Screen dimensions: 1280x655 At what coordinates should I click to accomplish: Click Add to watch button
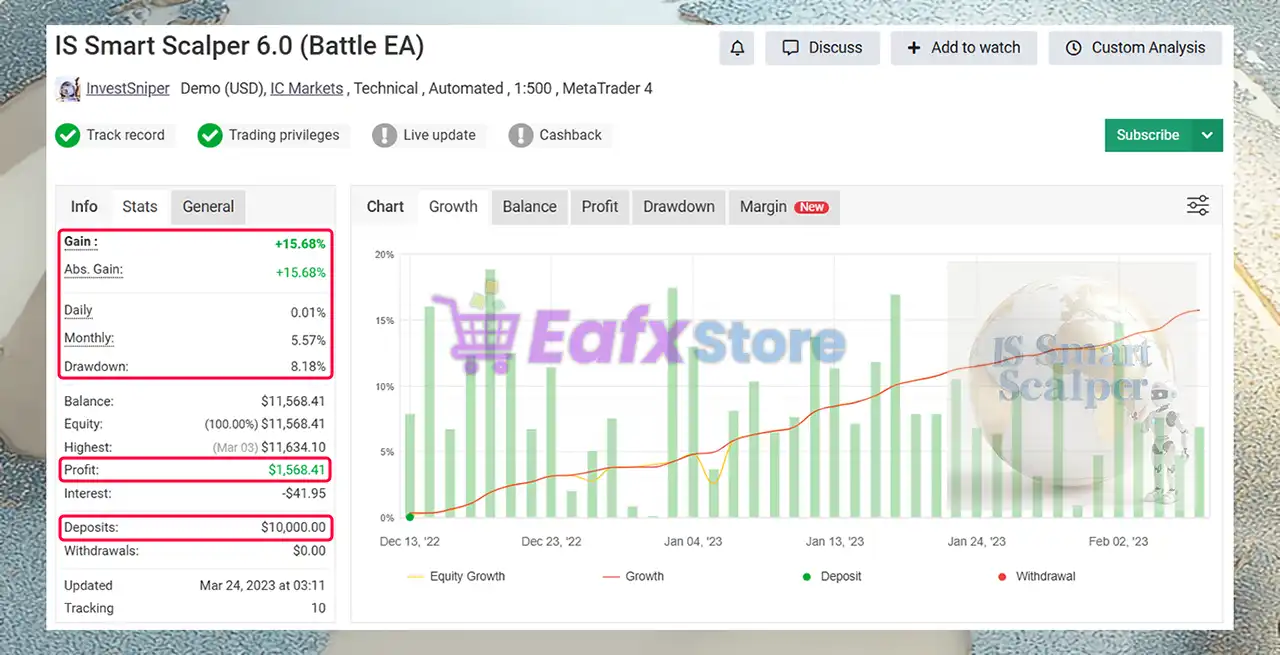click(964, 48)
